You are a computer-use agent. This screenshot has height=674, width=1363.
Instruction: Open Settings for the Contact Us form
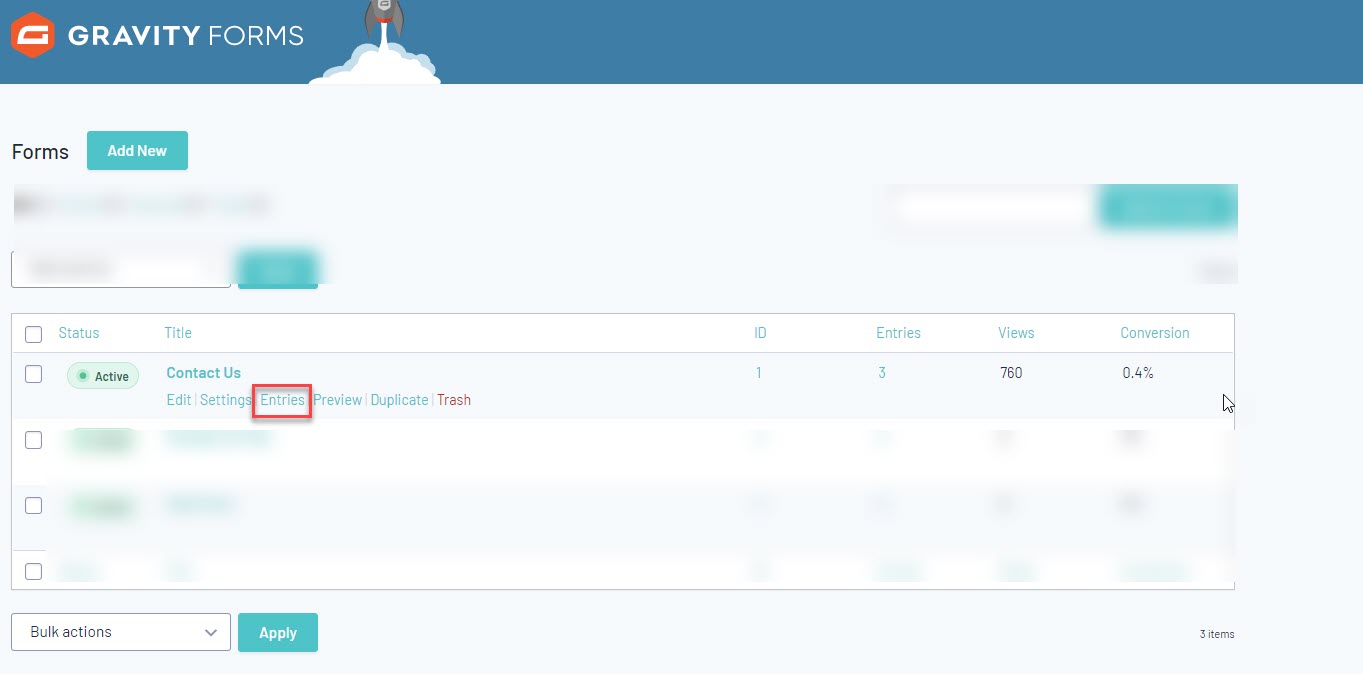click(225, 400)
